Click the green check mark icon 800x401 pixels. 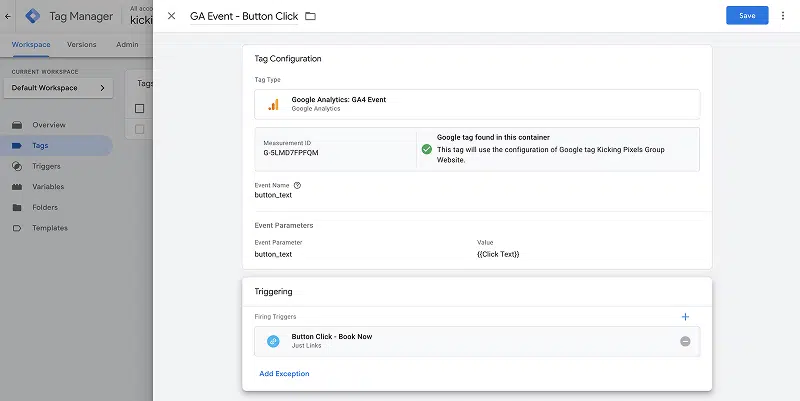tap(427, 149)
